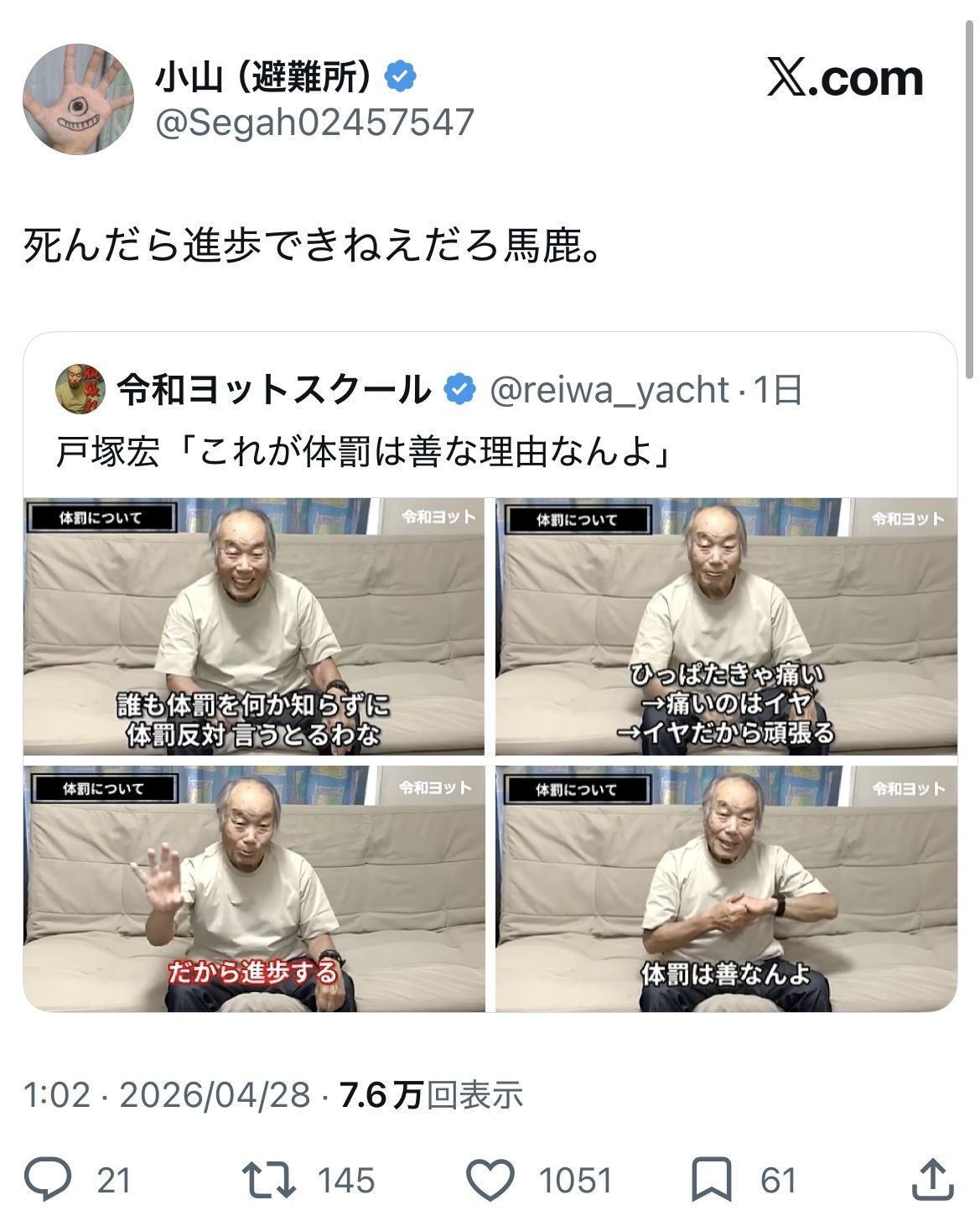
Task: Tap the 令和ヨットスクール verified badge
Action: coord(459,390)
